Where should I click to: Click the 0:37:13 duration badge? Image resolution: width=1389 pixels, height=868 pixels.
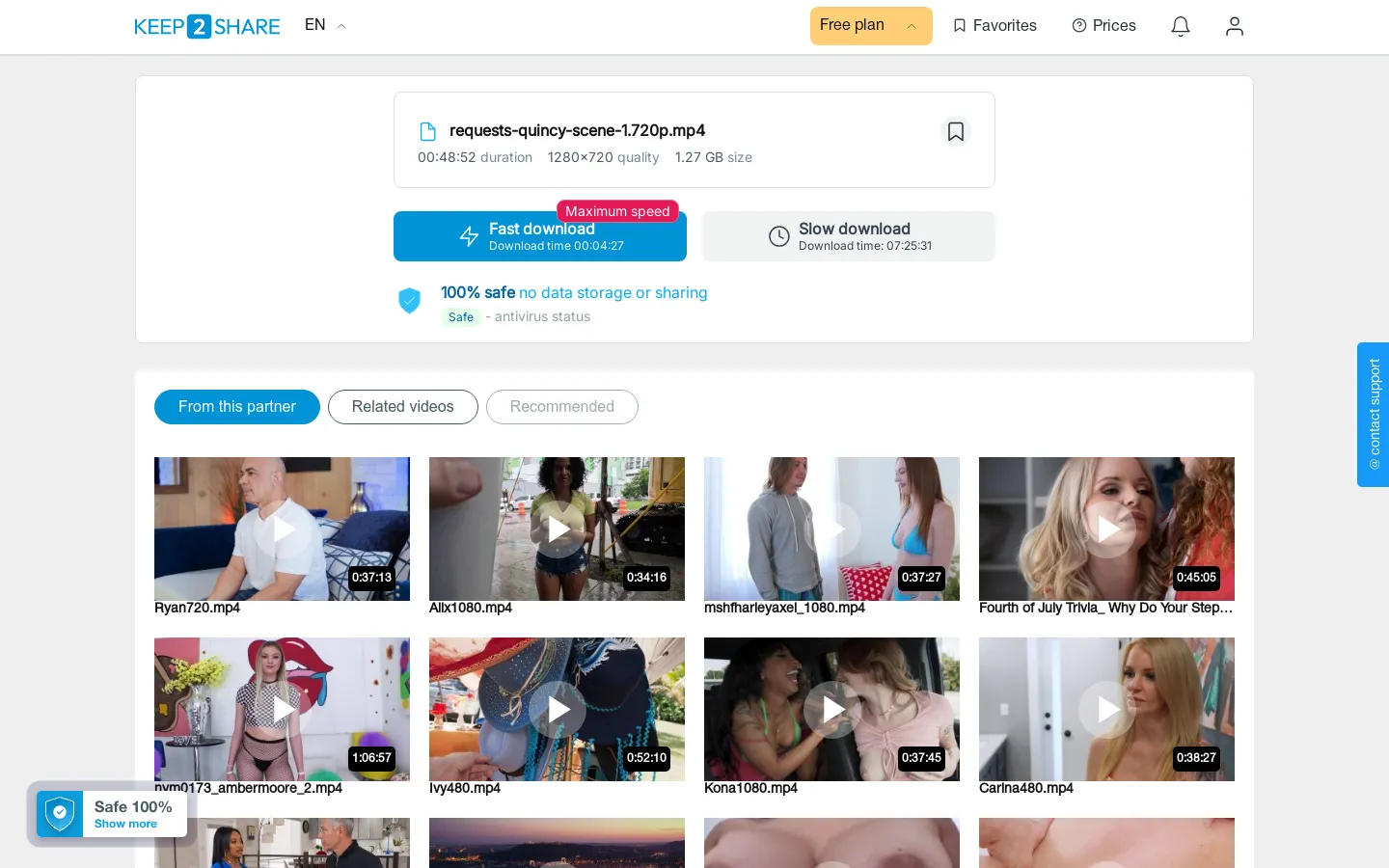(x=371, y=578)
